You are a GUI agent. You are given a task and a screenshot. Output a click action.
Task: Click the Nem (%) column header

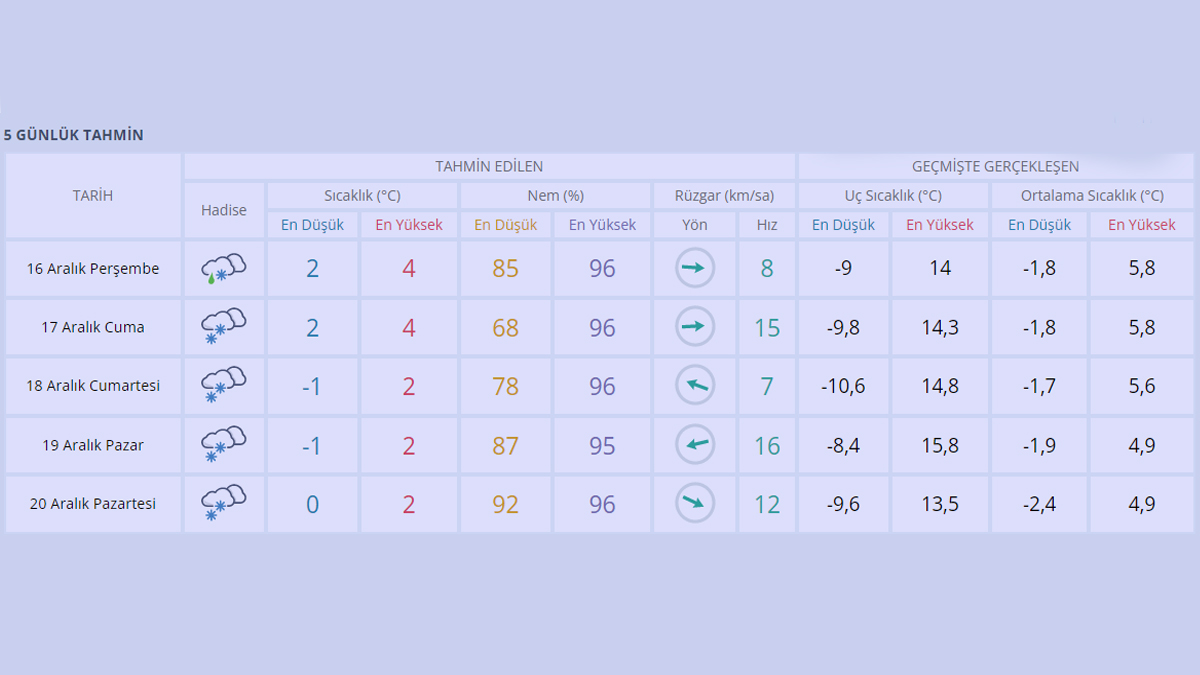click(x=555, y=196)
